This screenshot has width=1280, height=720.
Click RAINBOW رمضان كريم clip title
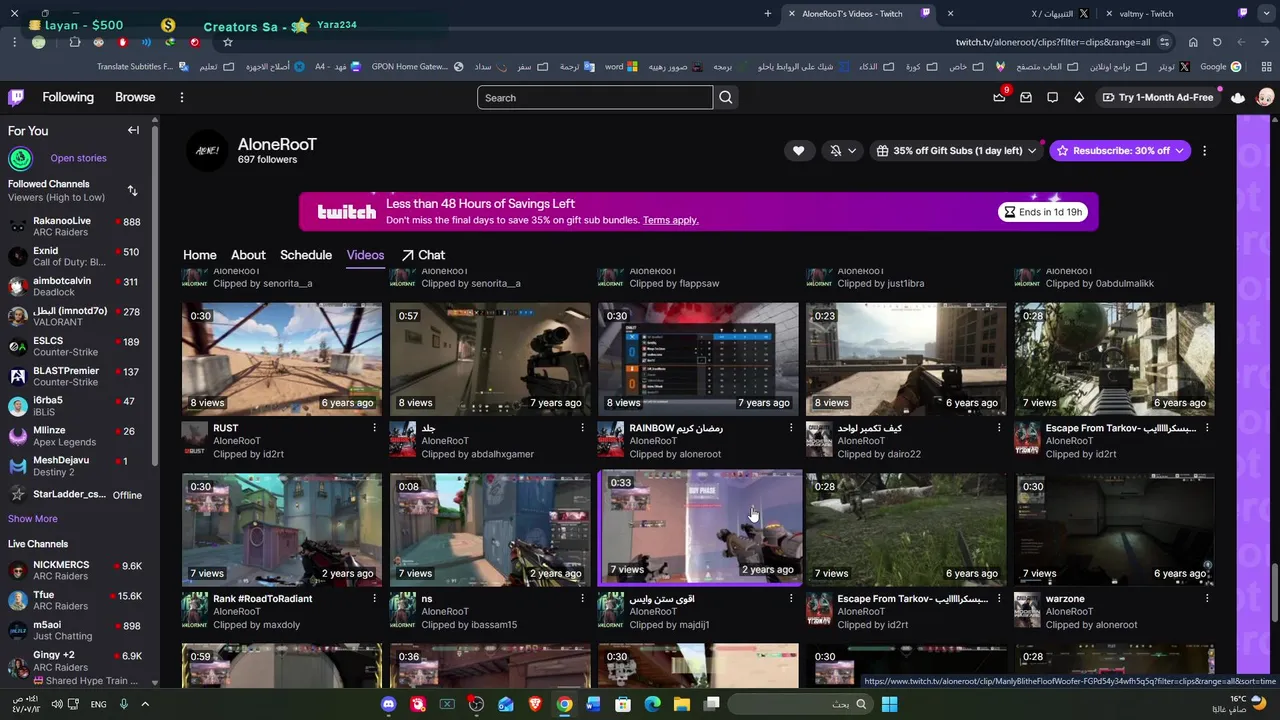tap(676, 428)
